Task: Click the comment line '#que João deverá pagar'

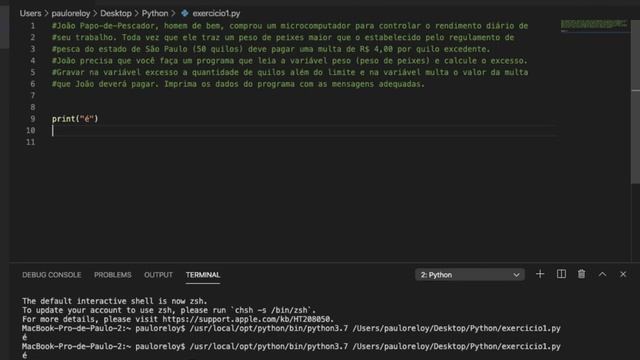Action: point(238,84)
